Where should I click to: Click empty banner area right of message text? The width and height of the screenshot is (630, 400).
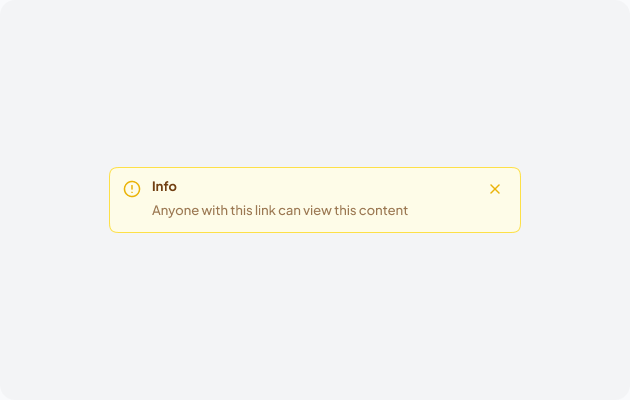pos(460,212)
